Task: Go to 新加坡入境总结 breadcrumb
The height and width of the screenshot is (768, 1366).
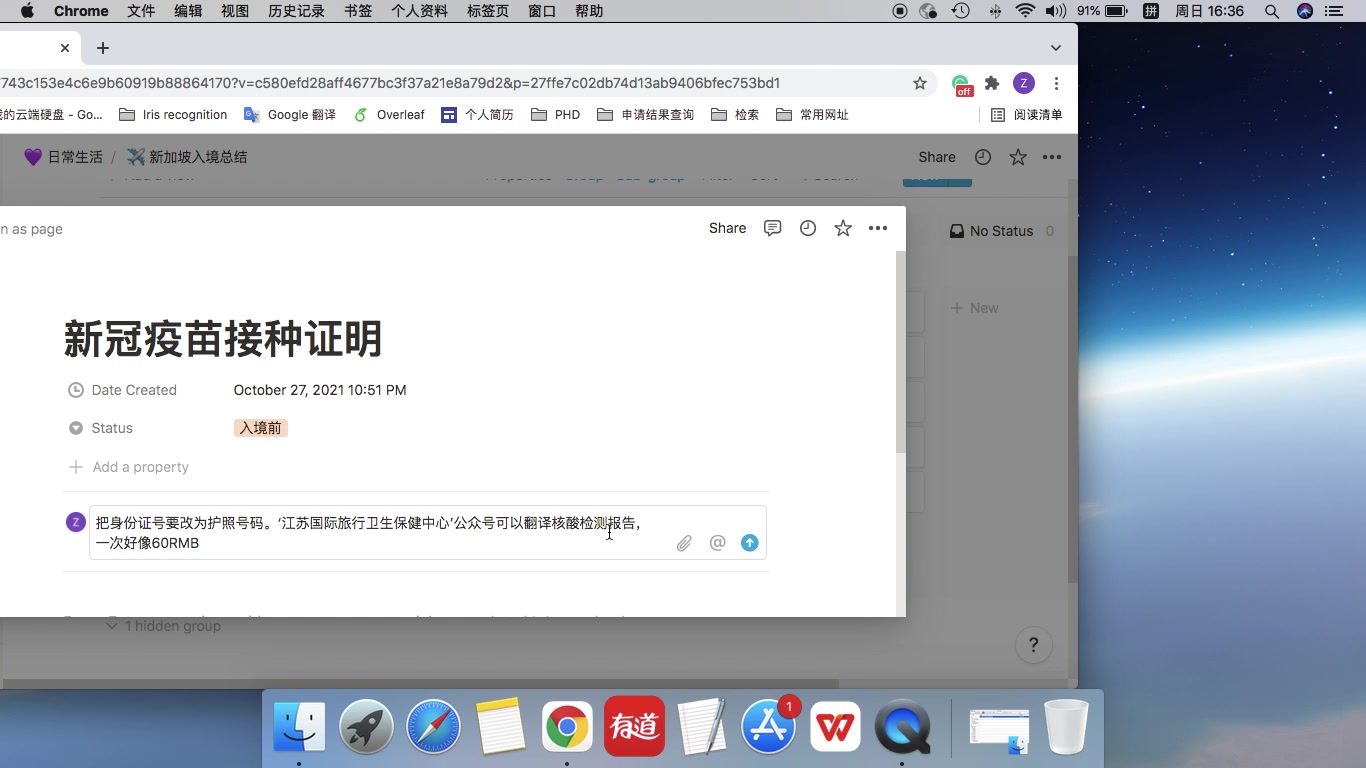Action: 187,157
